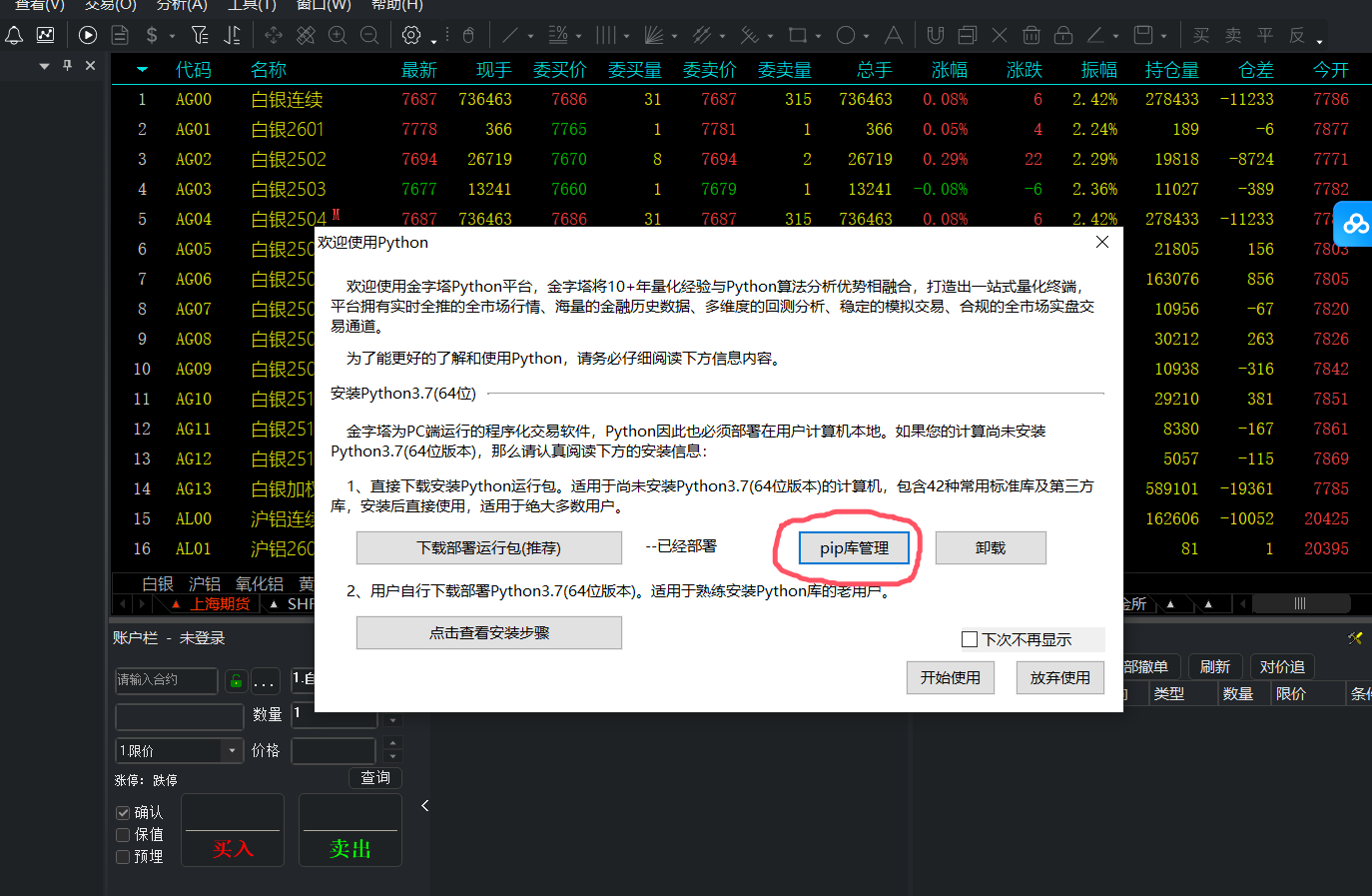Expand the dropdown arrow beside the line tool
The width and height of the screenshot is (1372, 896).
pos(530,37)
